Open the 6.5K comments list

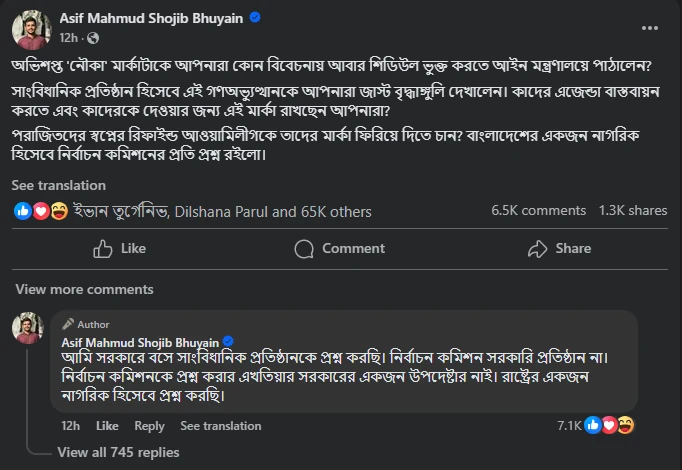pyautogui.click(x=538, y=211)
